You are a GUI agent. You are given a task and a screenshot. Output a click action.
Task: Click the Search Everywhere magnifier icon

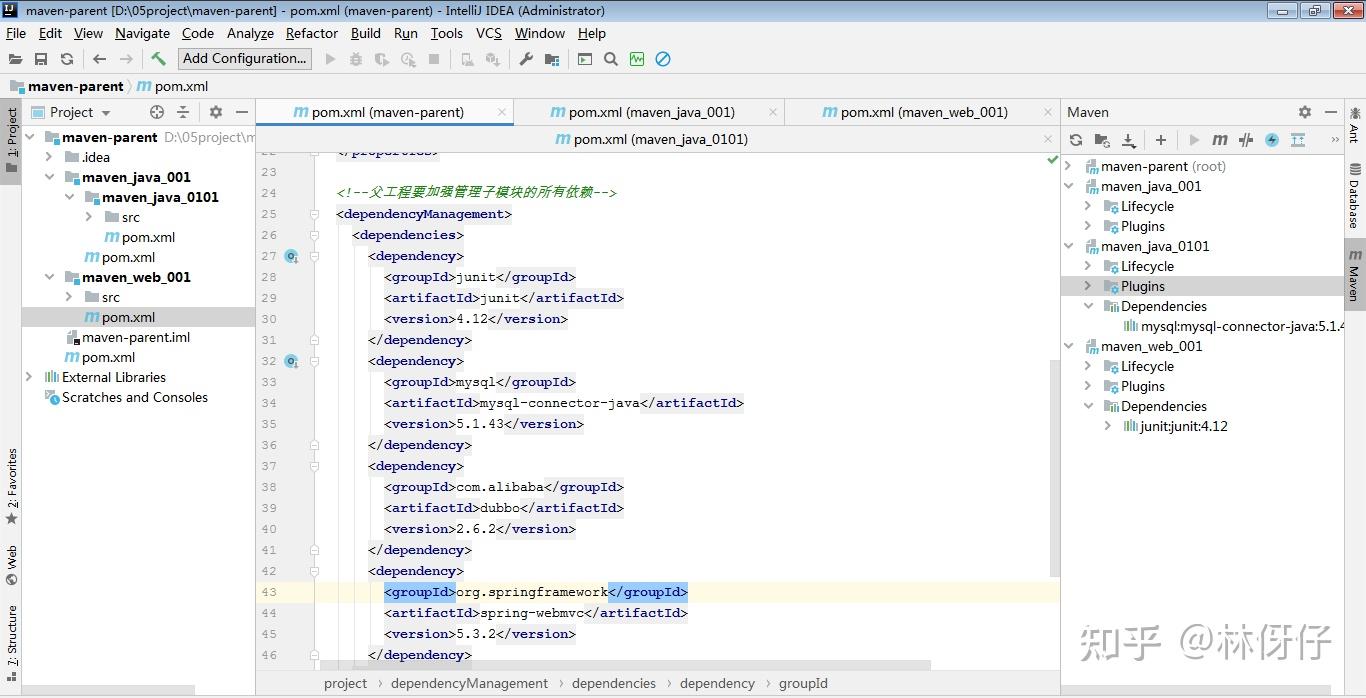611,59
